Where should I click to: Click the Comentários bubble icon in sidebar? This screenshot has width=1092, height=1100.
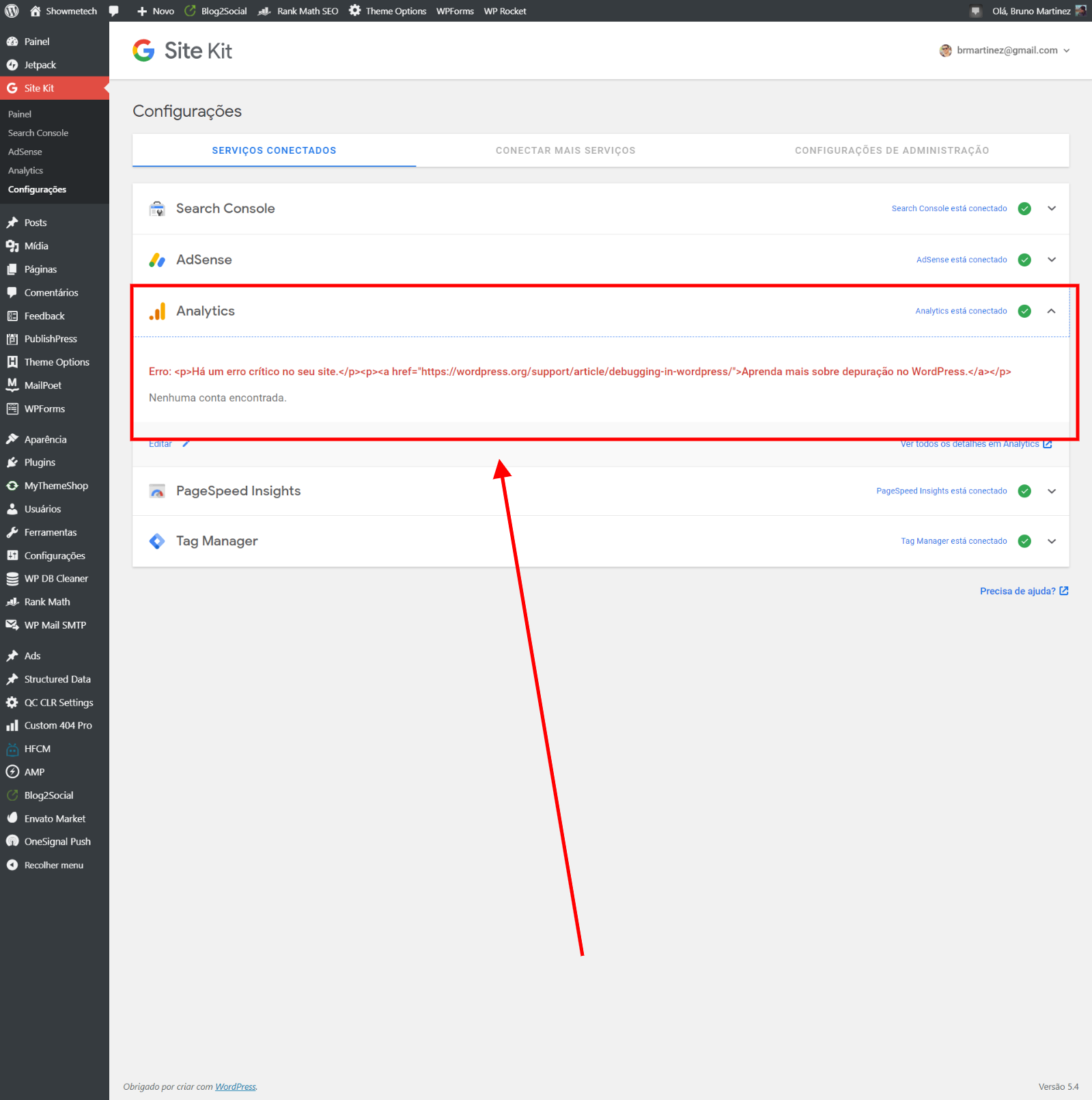point(12,292)
